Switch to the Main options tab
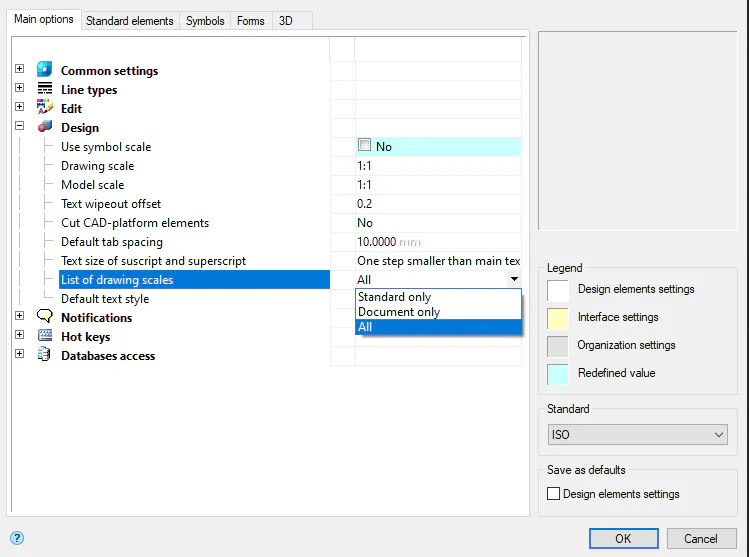Screen dimensions: 749x557 tap(44, 19)
